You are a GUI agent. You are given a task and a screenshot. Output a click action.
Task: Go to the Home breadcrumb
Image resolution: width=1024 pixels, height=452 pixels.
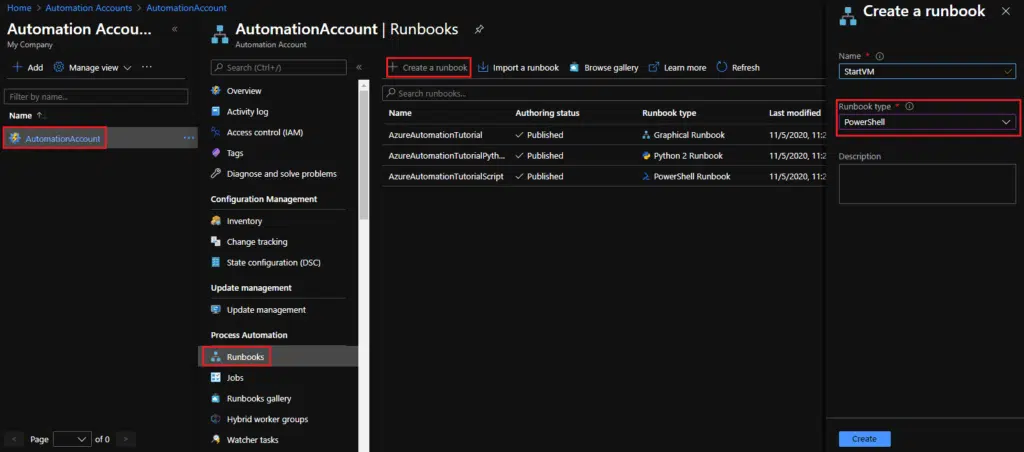pos(19,8)
